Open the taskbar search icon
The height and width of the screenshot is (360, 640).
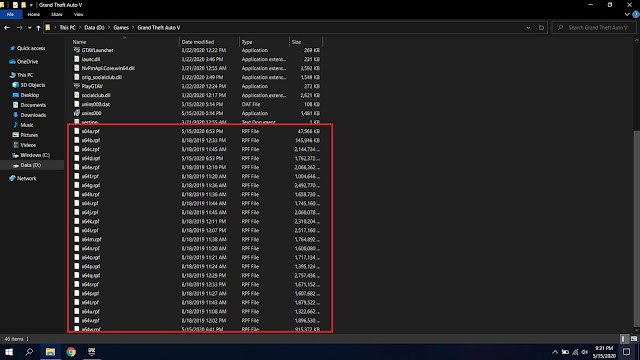(x=29, y=352)
